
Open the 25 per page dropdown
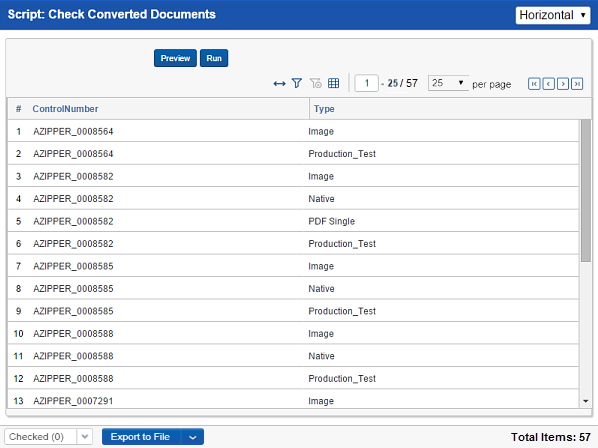(x=448, y=83)
